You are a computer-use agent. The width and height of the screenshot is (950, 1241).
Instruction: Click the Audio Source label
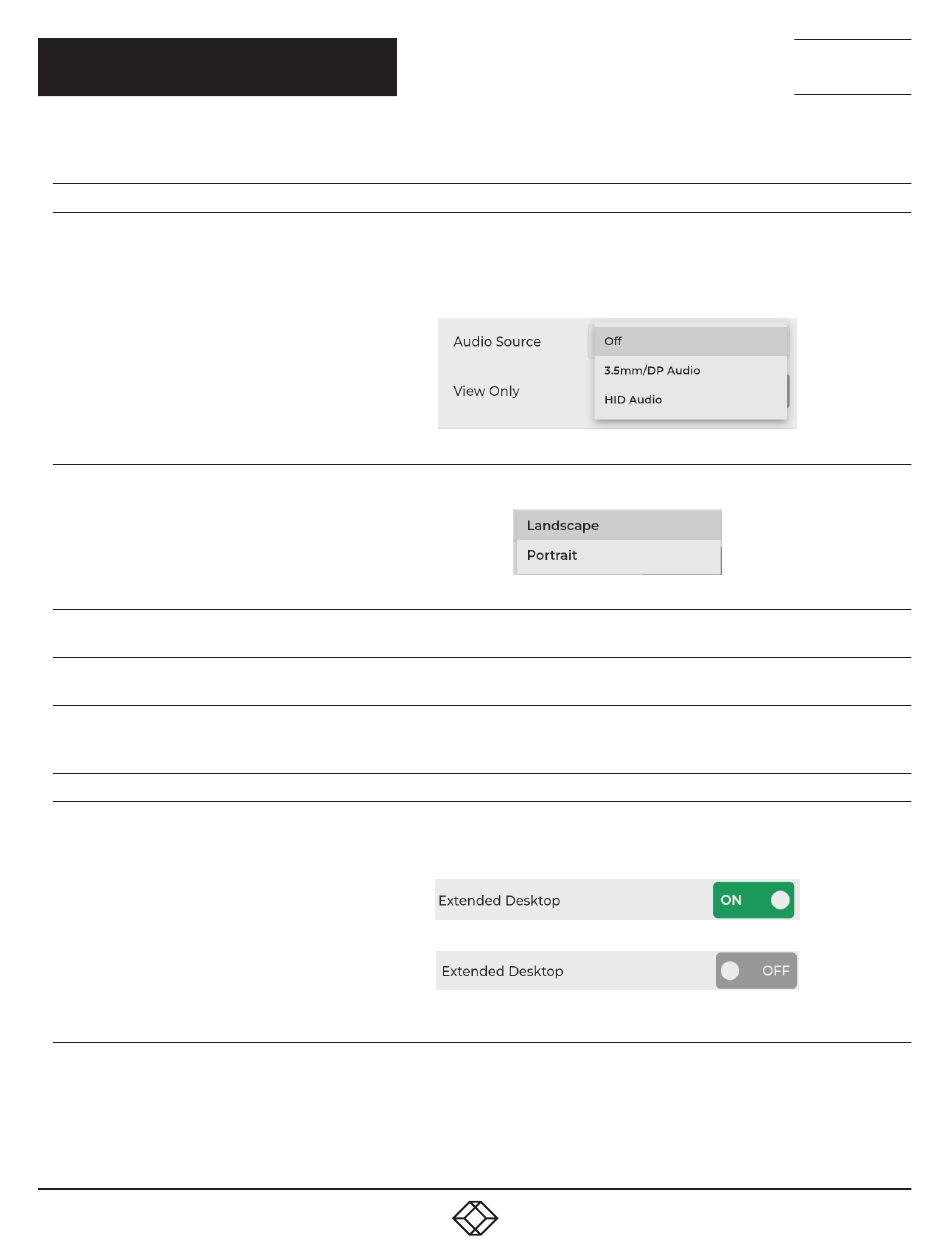coord(497,342)
